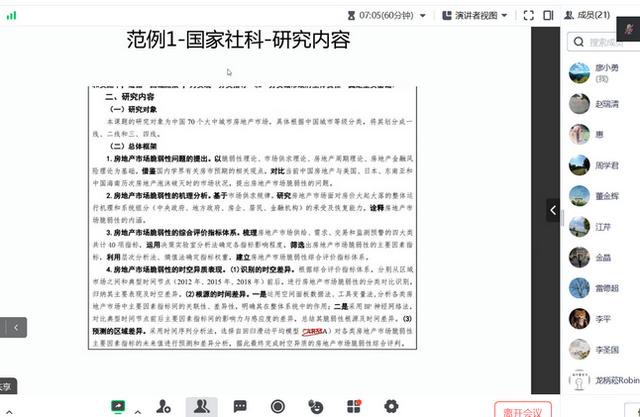Screen dimensions: 640x417
Task: Toggle the members list icon in toolbar
Action: (x=203, y=406)
